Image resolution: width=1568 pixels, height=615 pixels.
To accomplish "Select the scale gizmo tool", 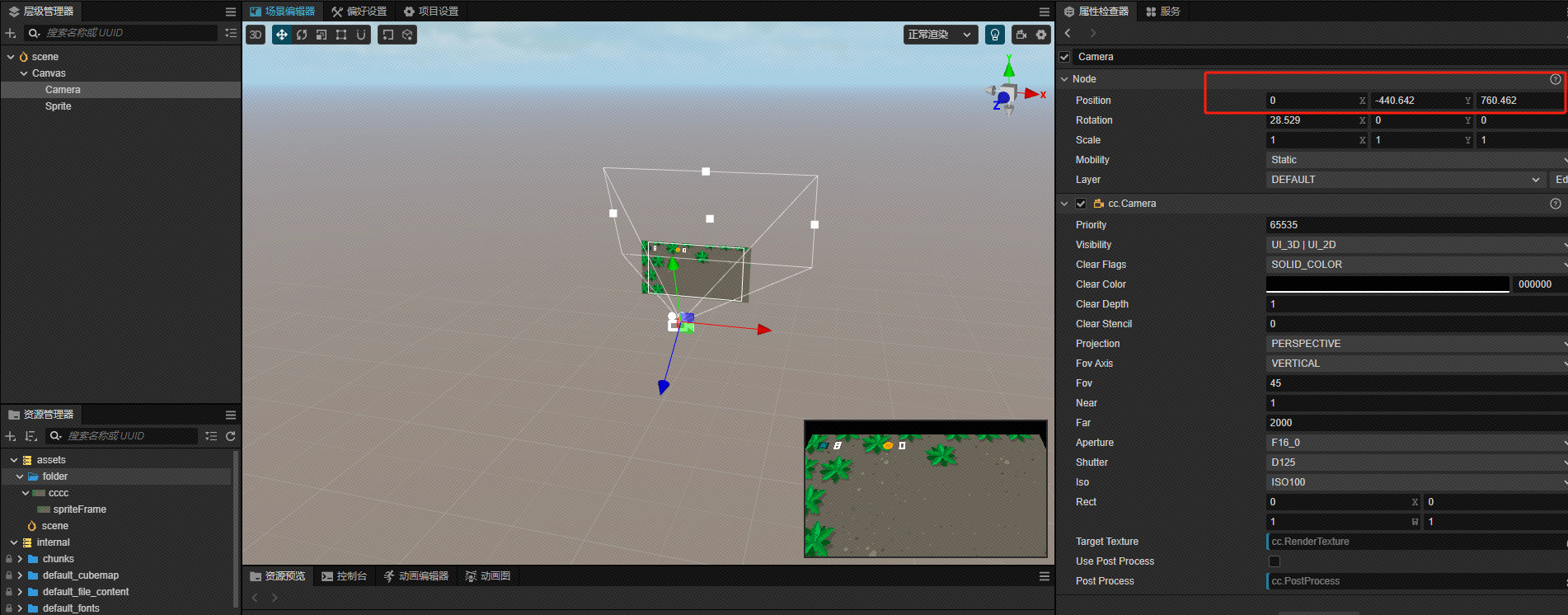I will [322, 35].
